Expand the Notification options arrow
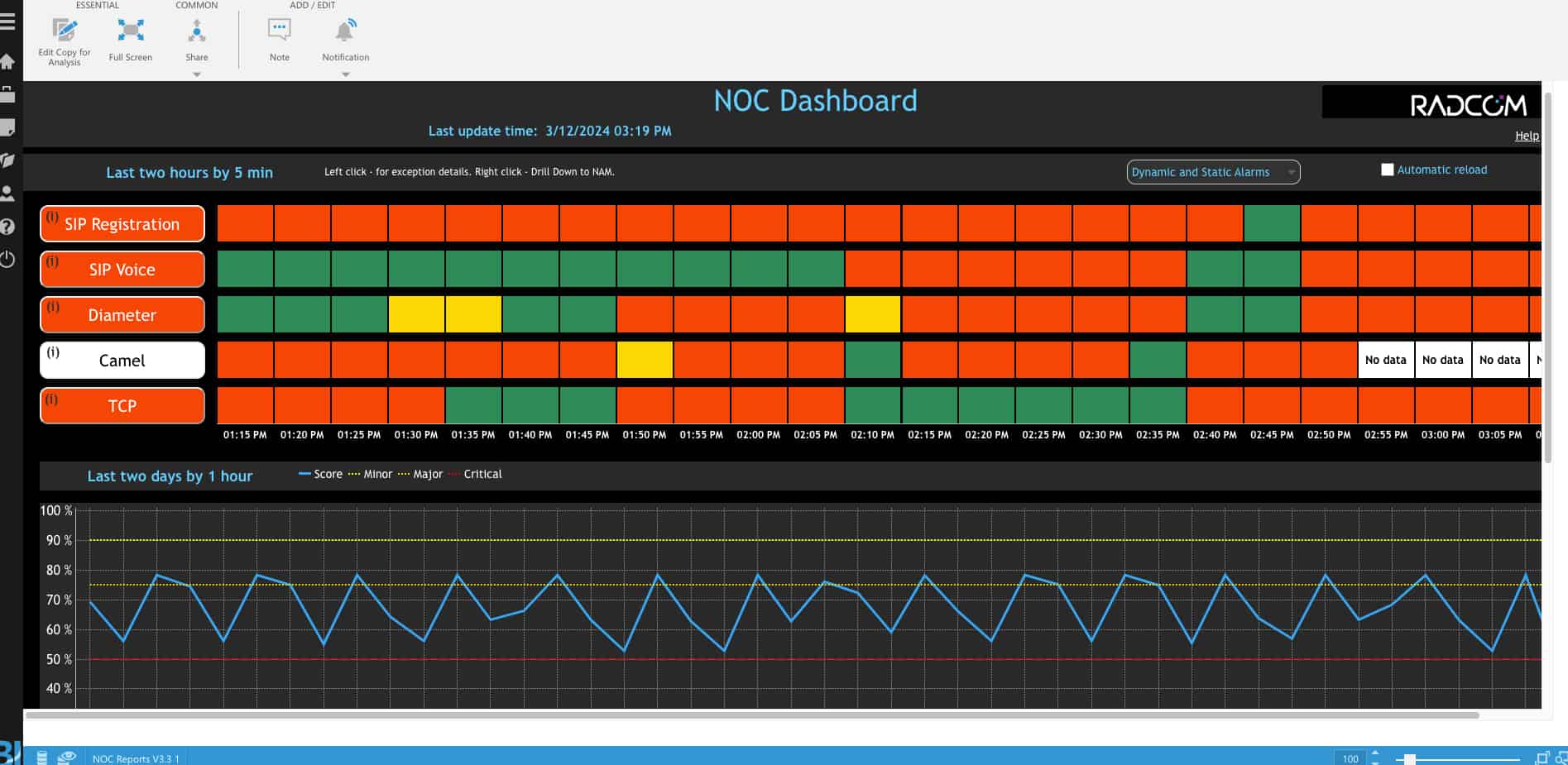The image size is (1568, 765). [x=345, y=74]
